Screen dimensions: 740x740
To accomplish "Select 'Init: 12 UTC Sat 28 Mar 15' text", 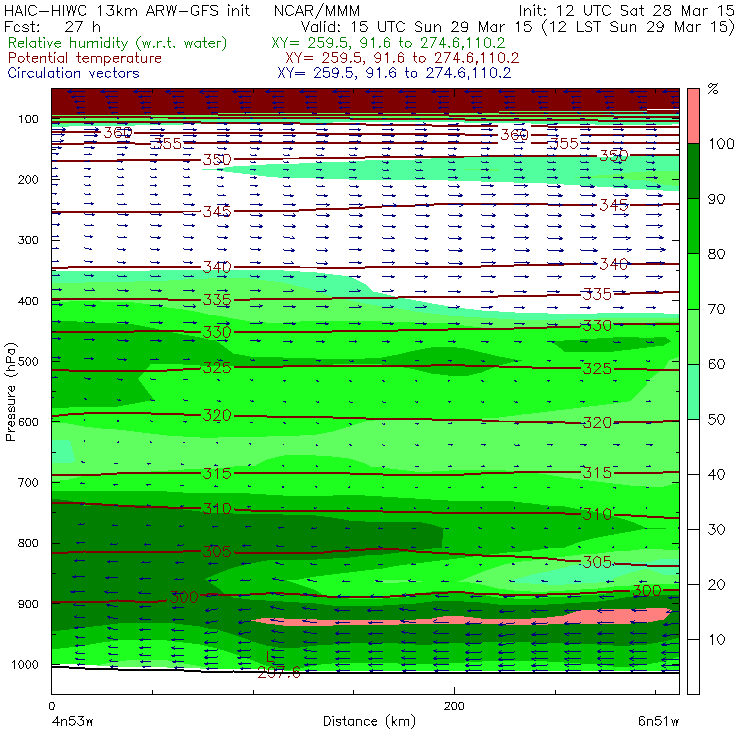I will click(627, 10).
